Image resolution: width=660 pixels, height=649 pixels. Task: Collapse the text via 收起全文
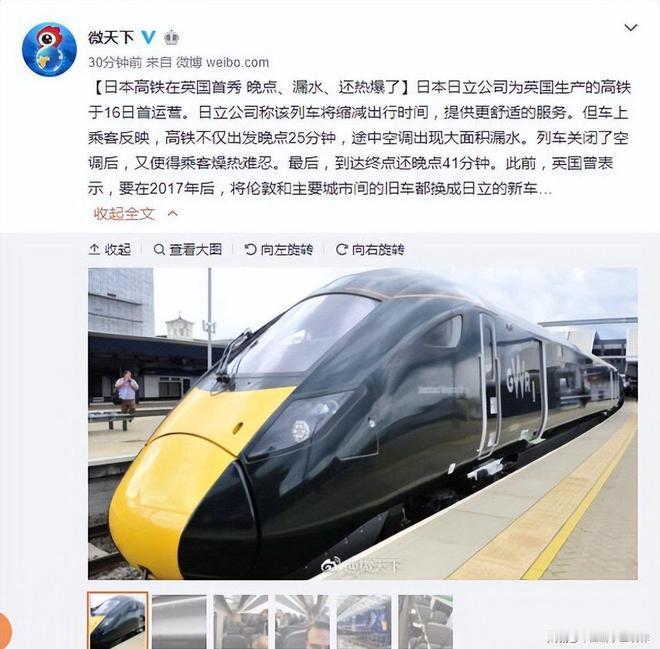click(124, 214)
